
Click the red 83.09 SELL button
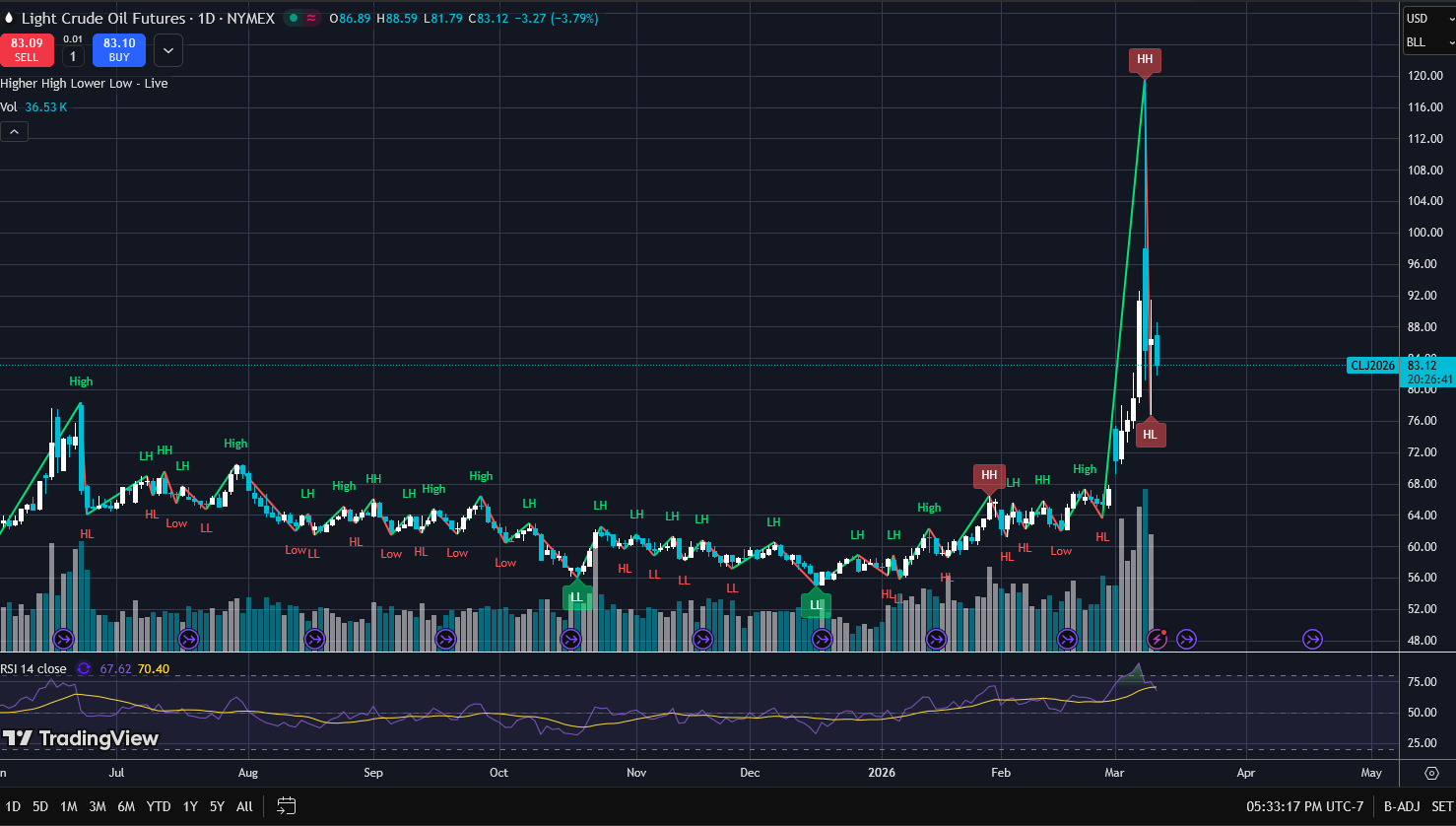27,49
